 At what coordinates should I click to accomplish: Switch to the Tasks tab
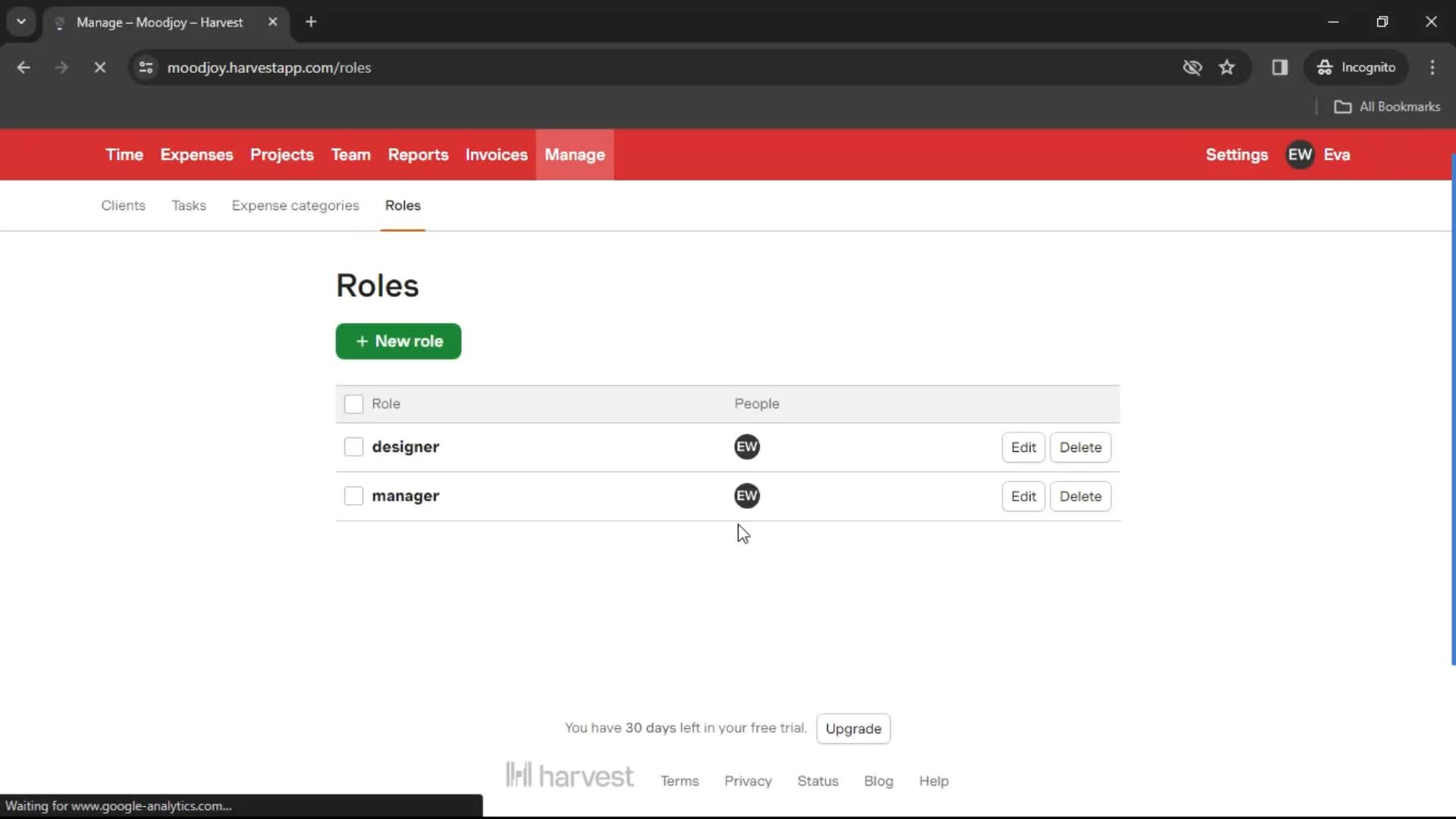(x=189, y=205)
